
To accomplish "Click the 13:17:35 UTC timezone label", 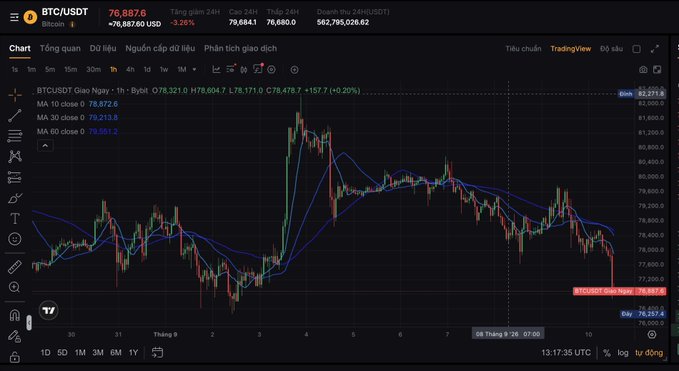I will (x=566, y=353).
